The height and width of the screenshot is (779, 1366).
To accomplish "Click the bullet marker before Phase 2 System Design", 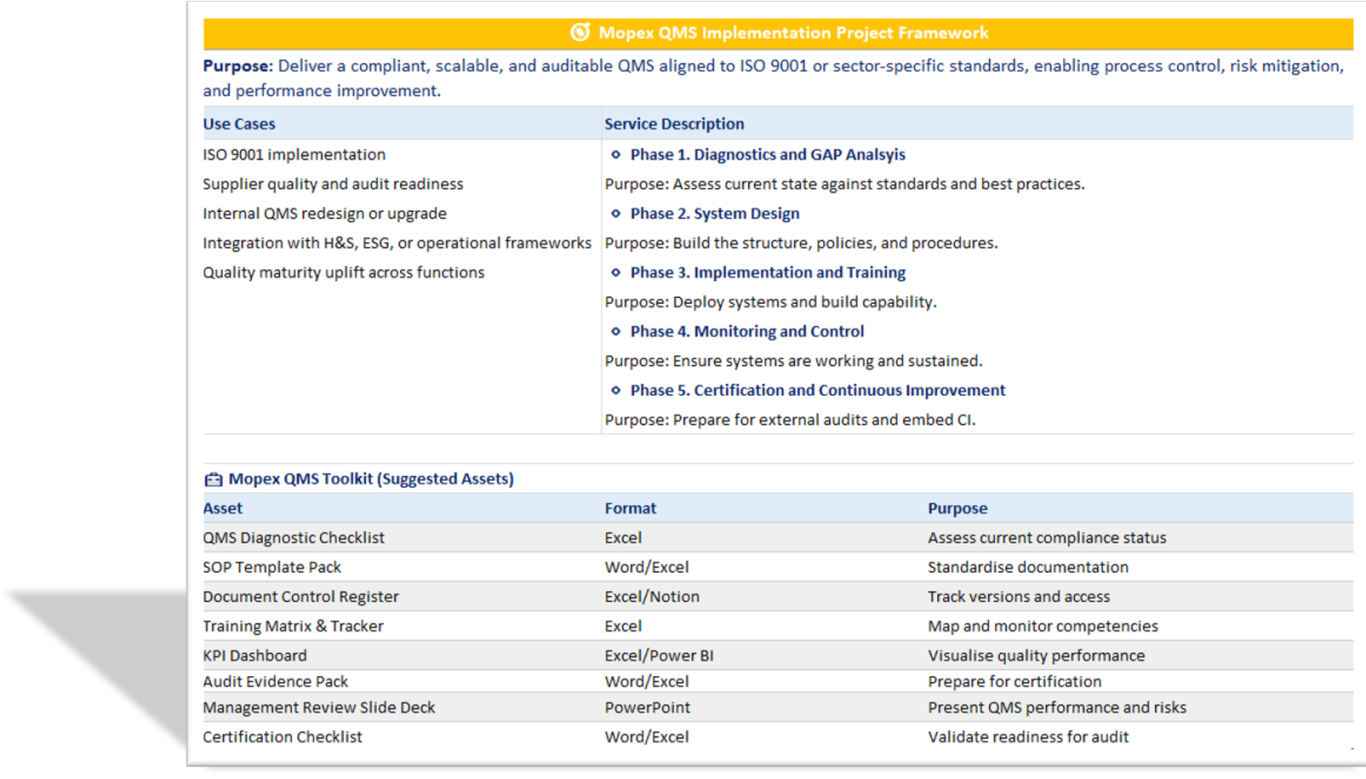I will 616,214.
